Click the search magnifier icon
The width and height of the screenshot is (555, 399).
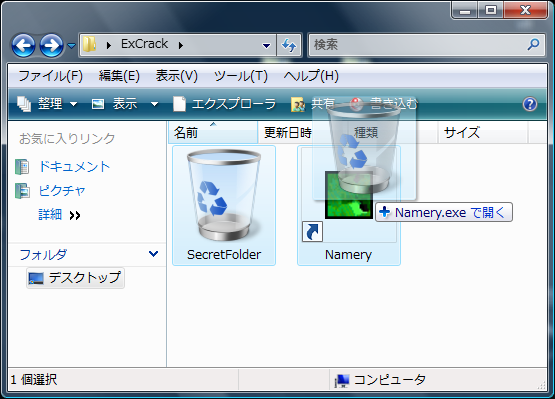(533, 45)
